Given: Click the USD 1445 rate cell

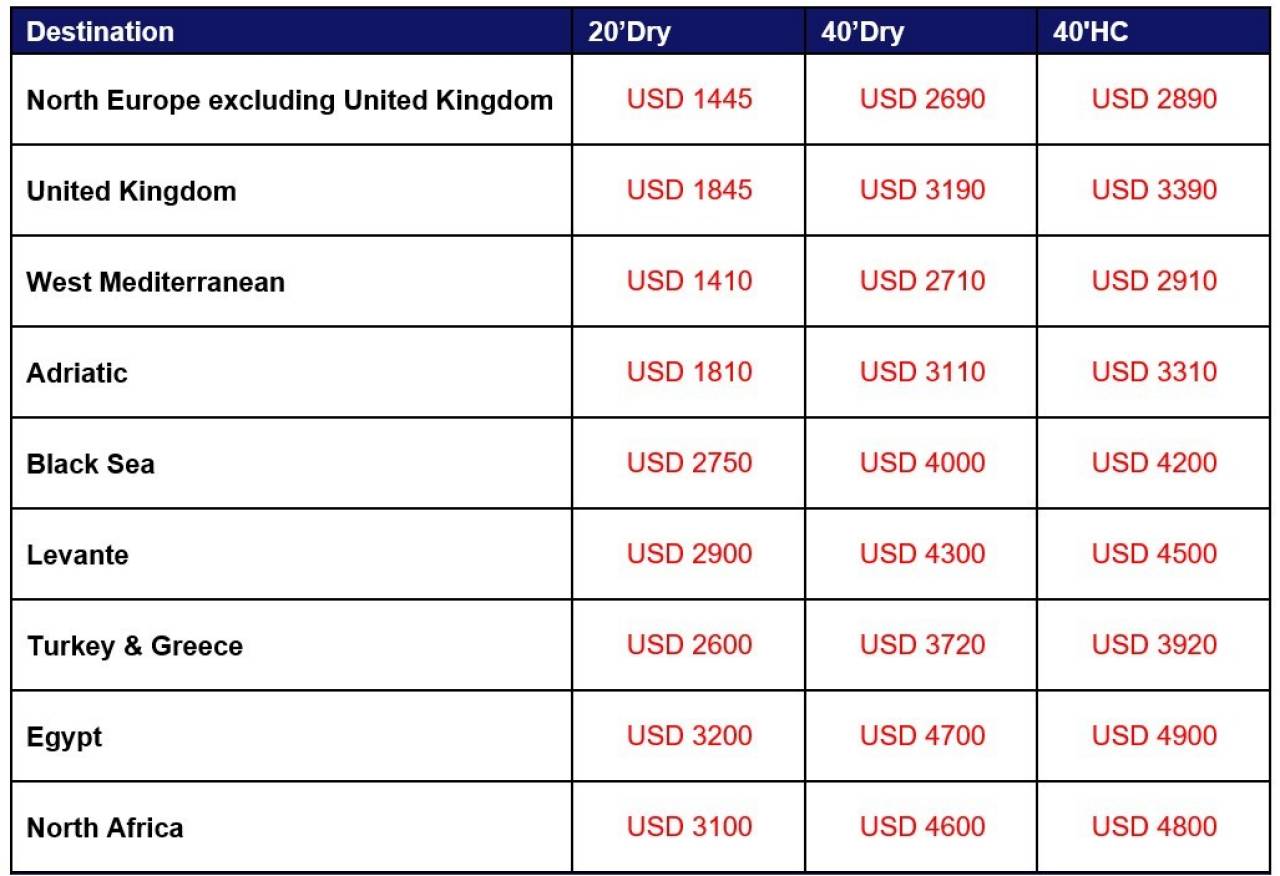Looking at the screenshot, I should (689, 100).
